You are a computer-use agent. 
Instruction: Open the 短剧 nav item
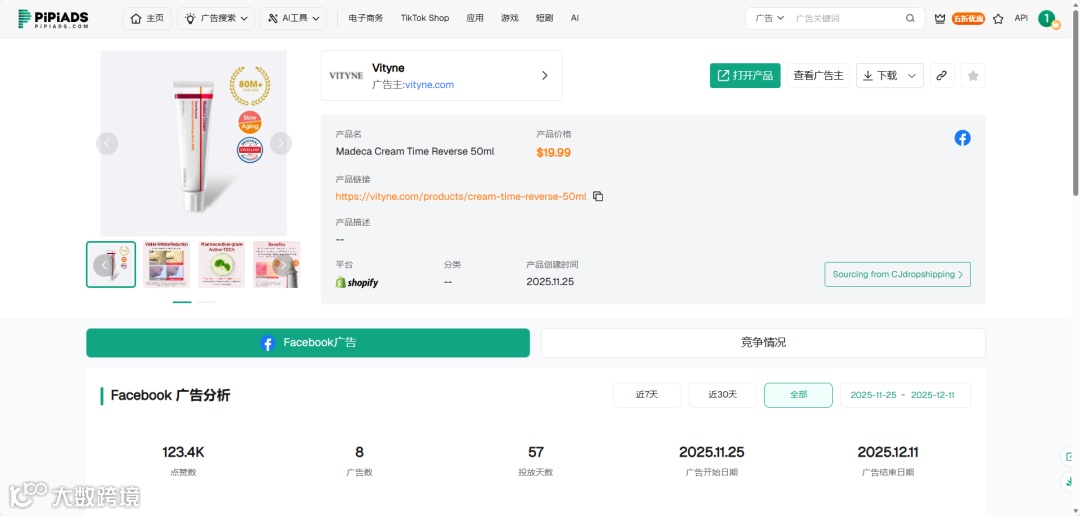(544, 19)
